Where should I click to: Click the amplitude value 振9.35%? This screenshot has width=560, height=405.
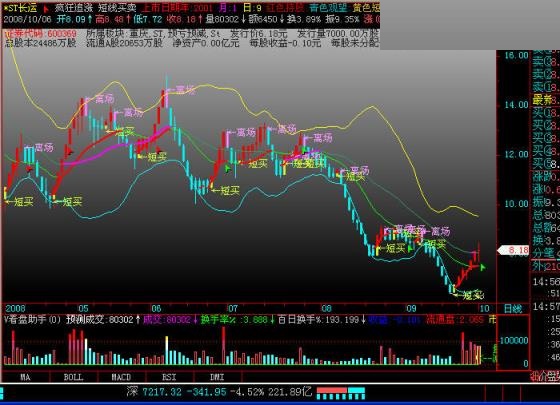click(x=342, y=19)
